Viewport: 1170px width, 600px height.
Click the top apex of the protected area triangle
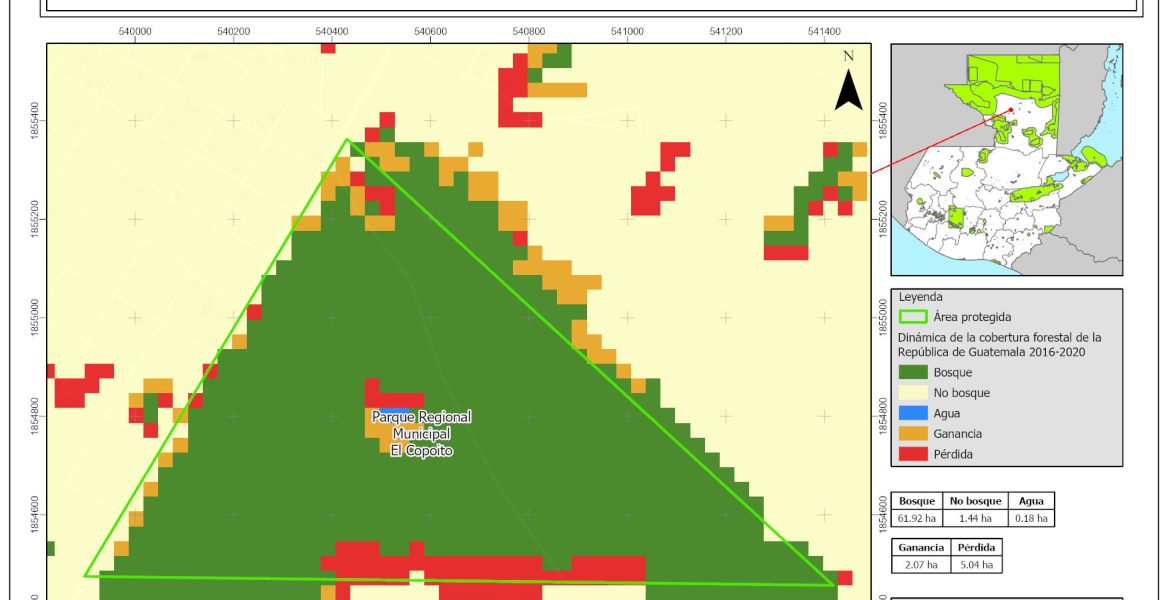(347, 139)
